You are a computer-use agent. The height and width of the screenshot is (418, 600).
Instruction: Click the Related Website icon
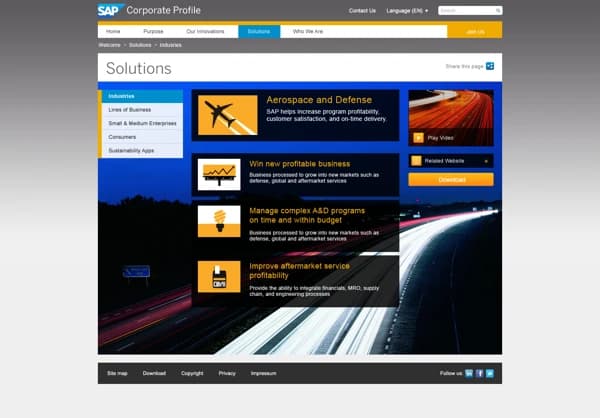(x=416, y=161)
